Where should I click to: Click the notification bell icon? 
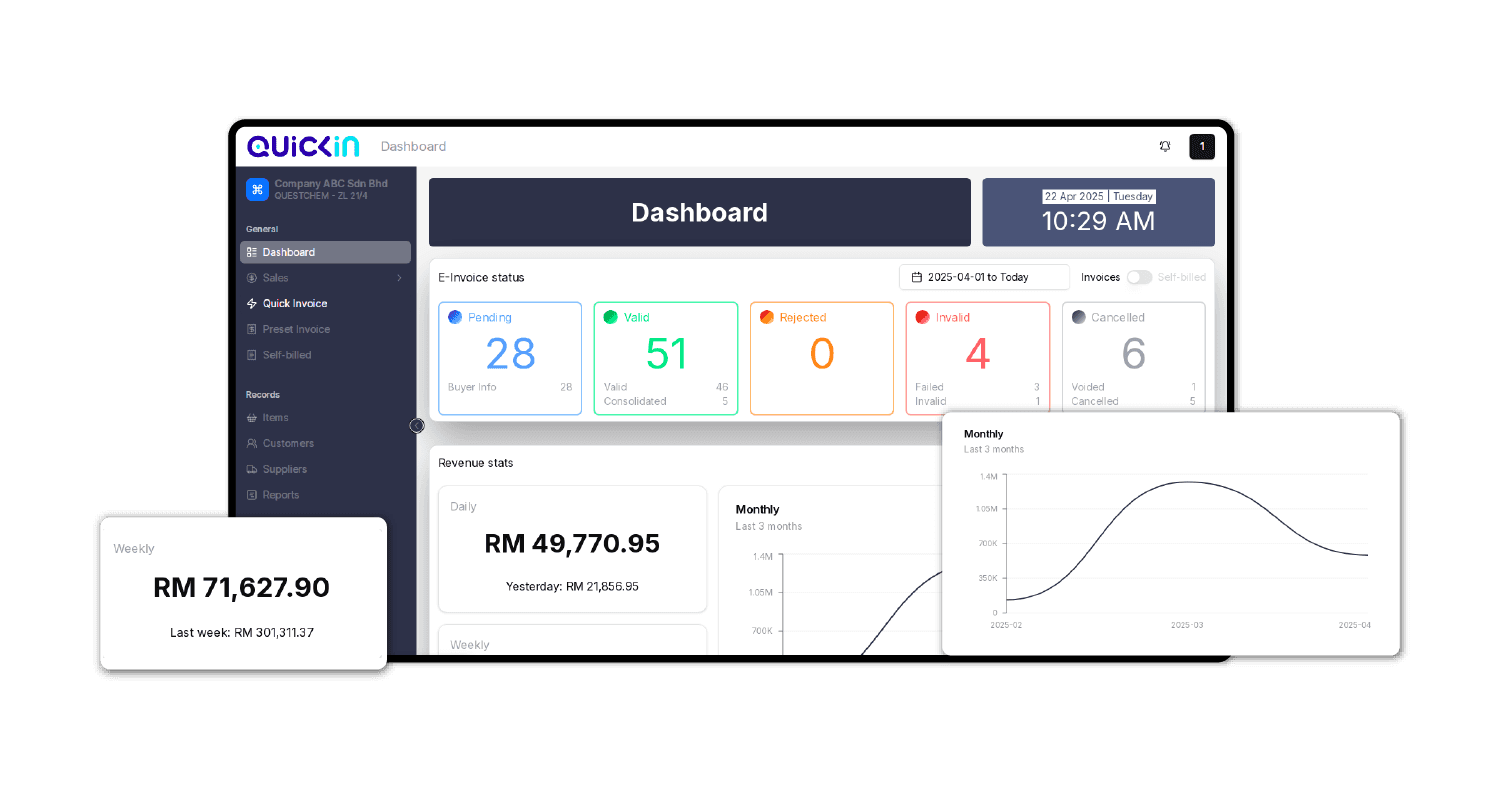pos(1165,147)
